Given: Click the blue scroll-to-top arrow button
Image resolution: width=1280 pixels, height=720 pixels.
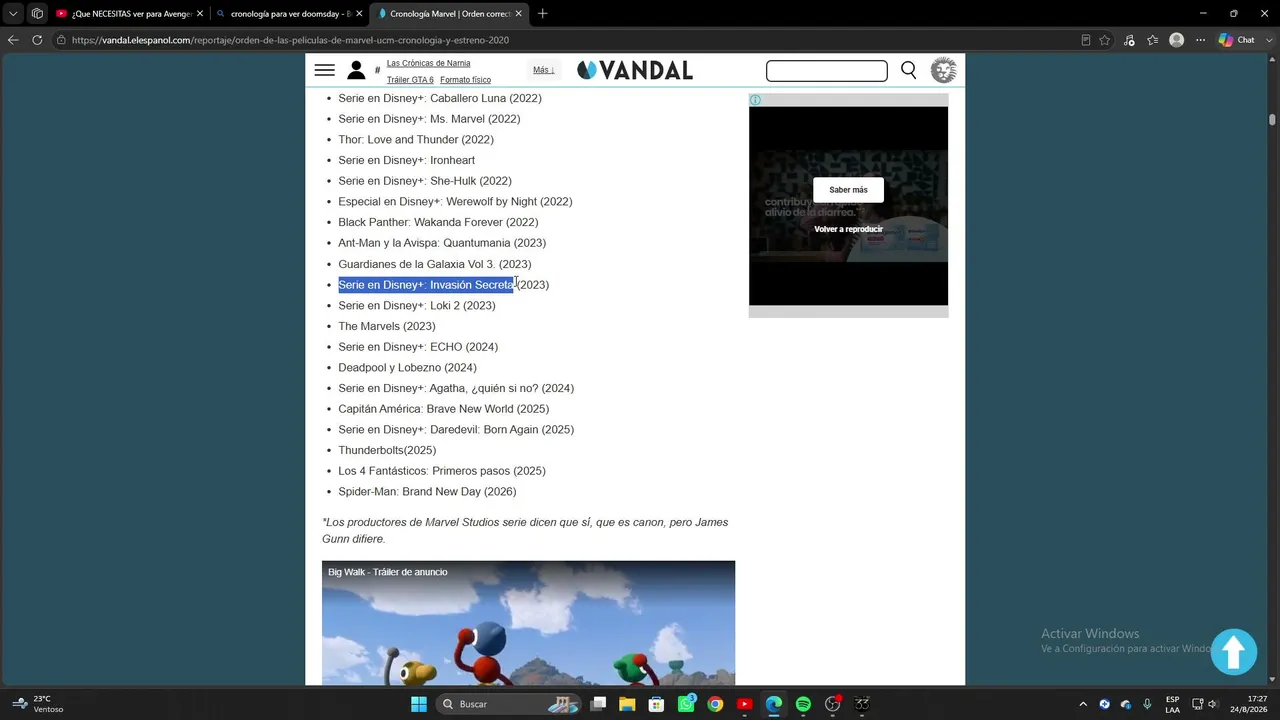Looking at the screenshot, I should coord(1233,652).
